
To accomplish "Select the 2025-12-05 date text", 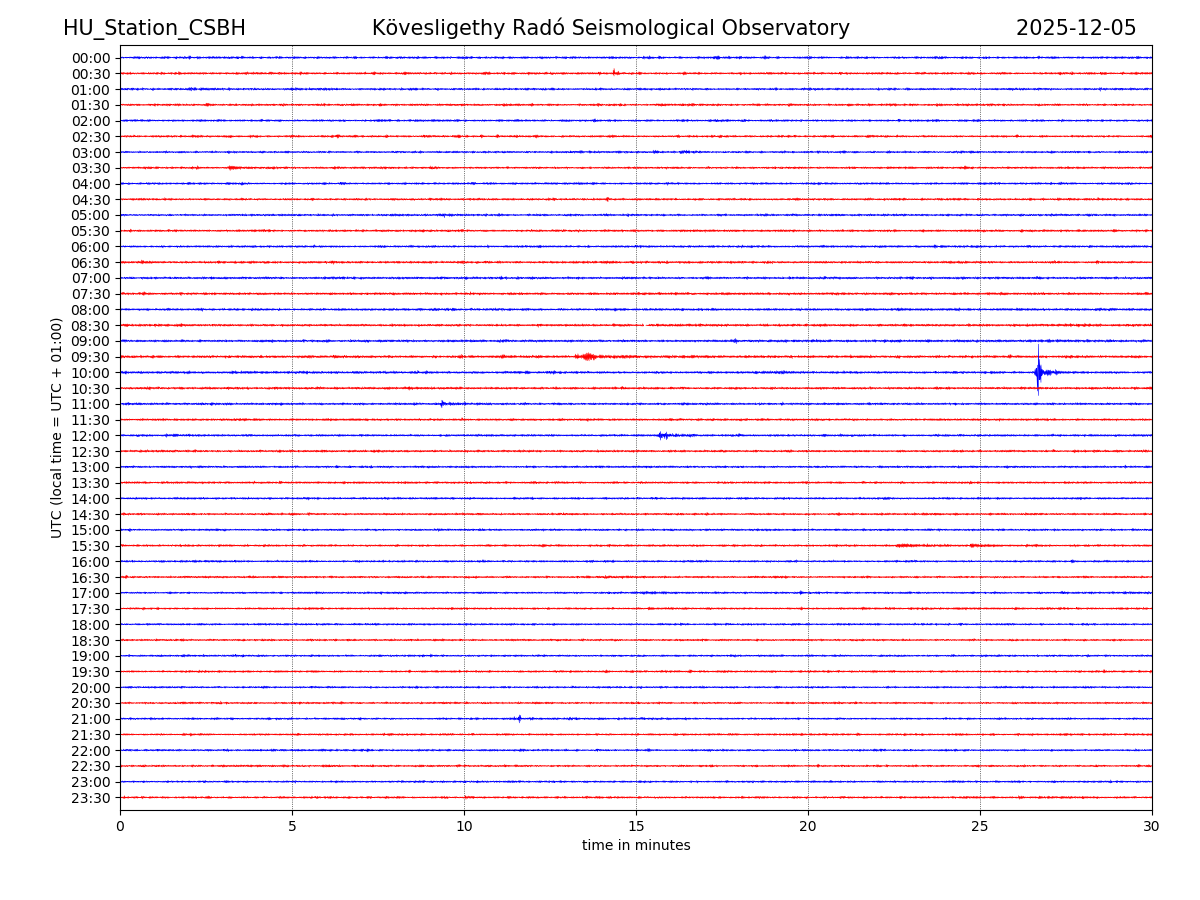I will coord(1076,28).
